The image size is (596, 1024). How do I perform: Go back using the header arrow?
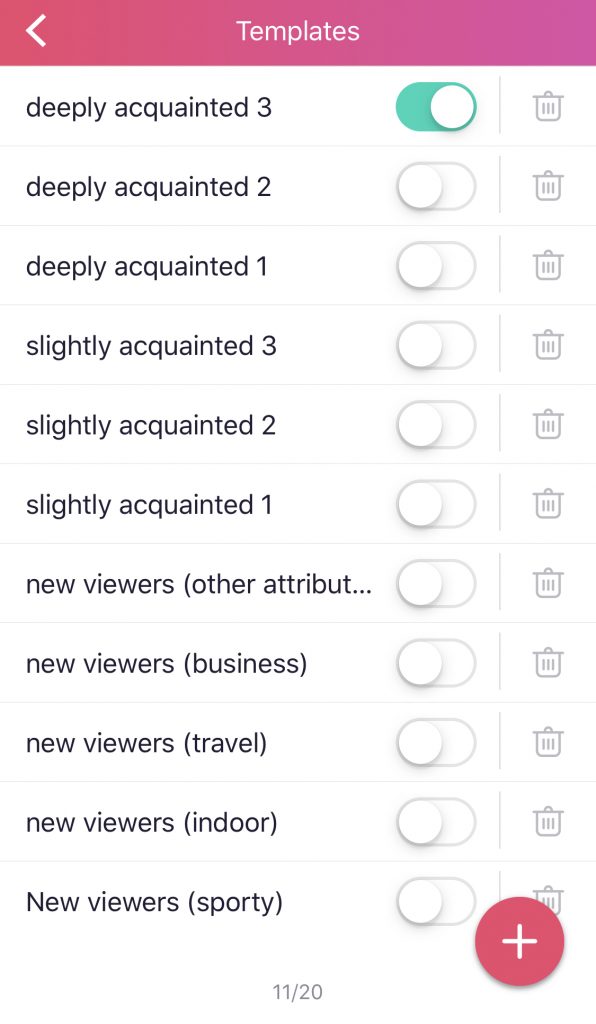coord(37,31)
